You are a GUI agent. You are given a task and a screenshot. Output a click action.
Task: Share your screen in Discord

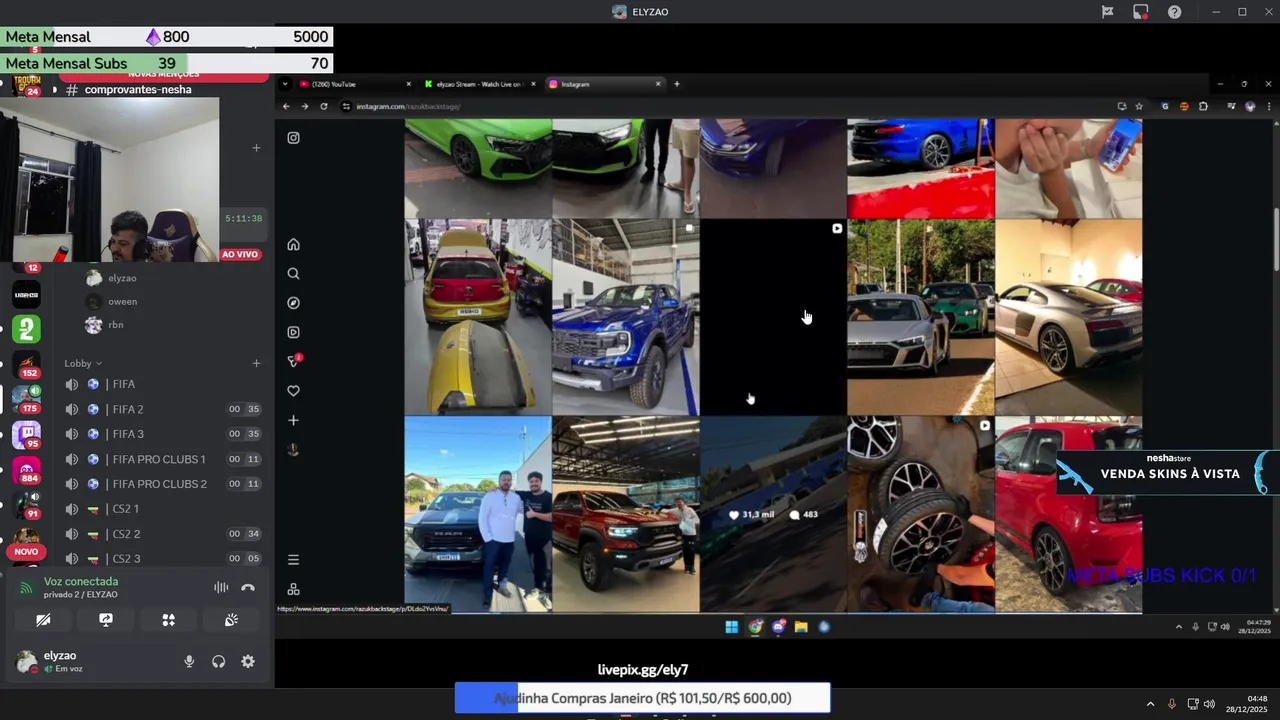106,620
